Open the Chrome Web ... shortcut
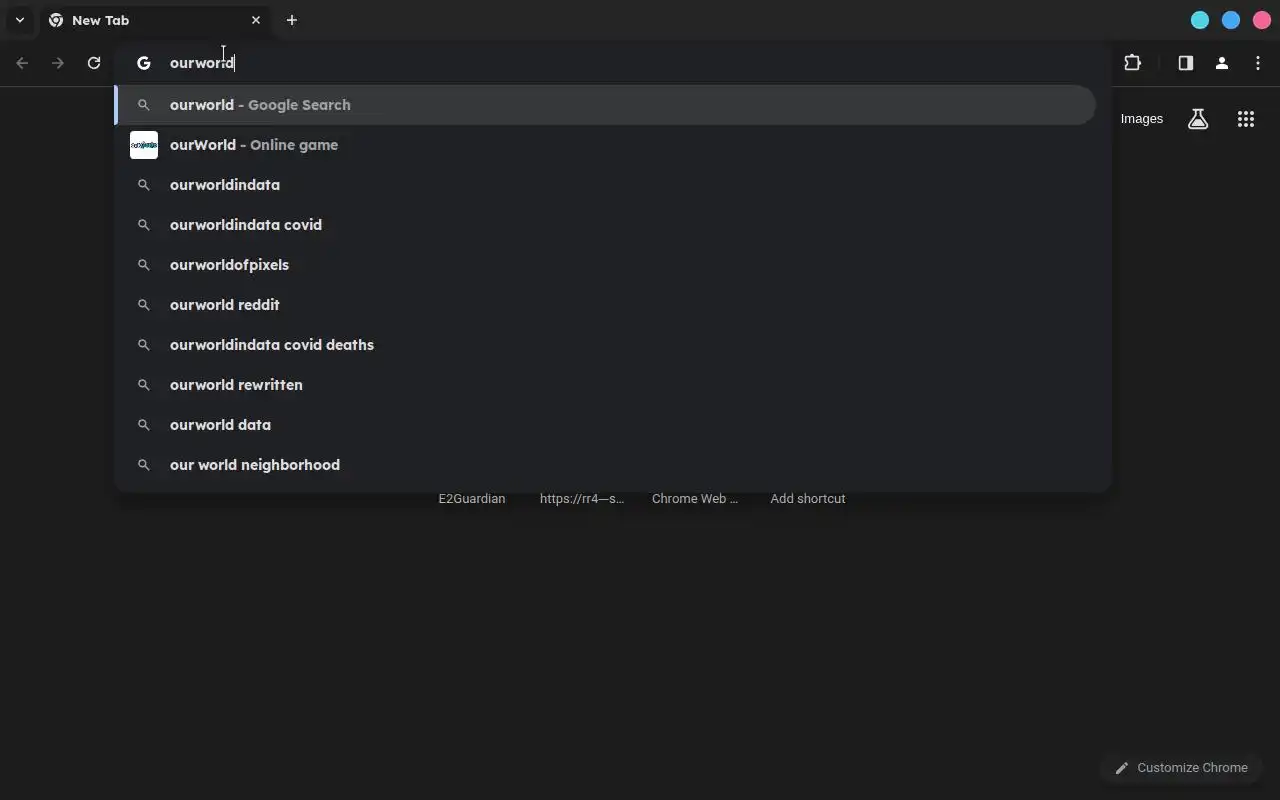The image size is (1280, 800). coord(695,498)
